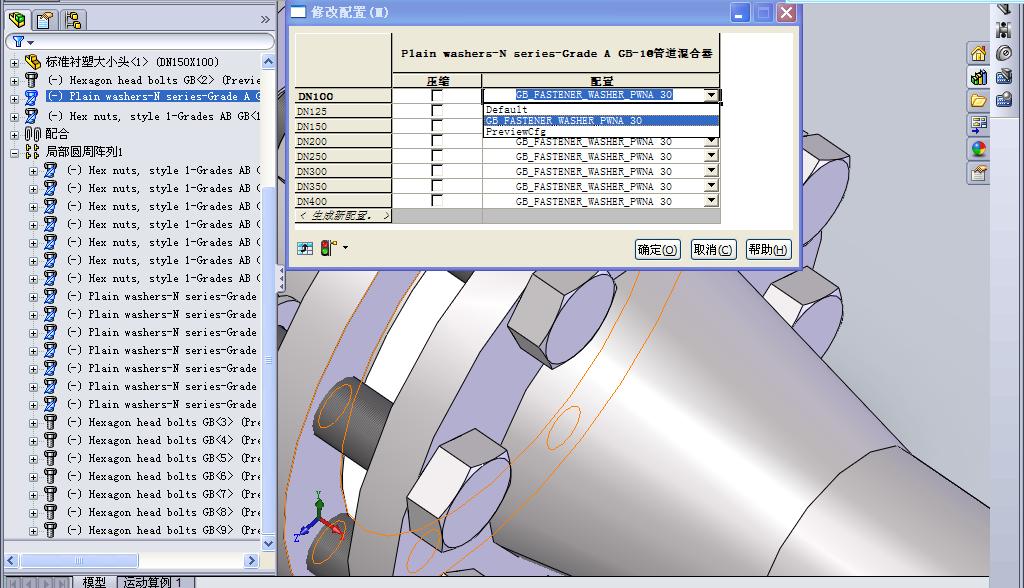Tick the 压缩 checkbox for DN125
This screenshot has width=1024, height=588.
437,111
